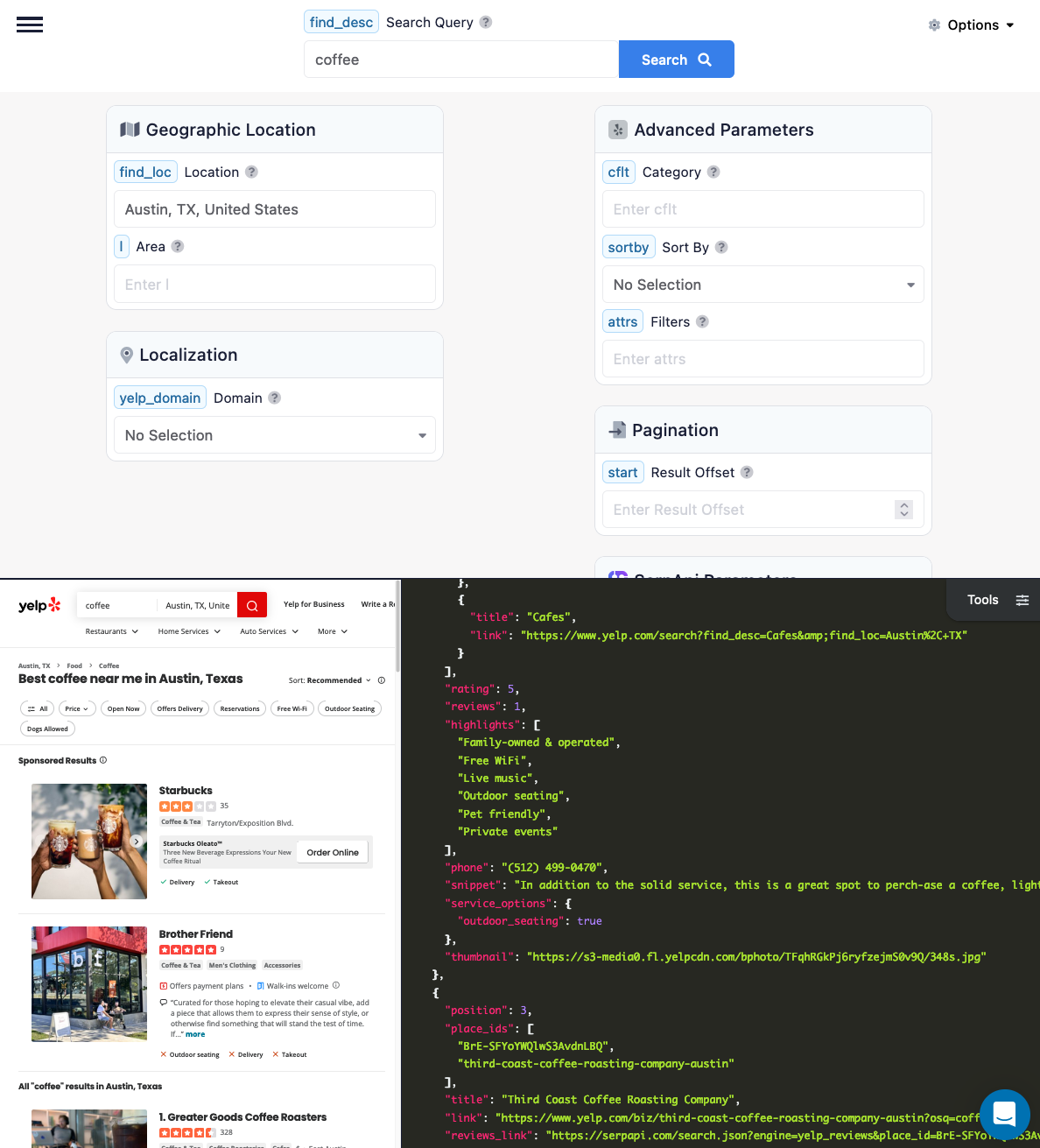Screen dimensions: 1040x1148
Task: Click the Advanced Parameters icon
Action: tap(618, 130)
